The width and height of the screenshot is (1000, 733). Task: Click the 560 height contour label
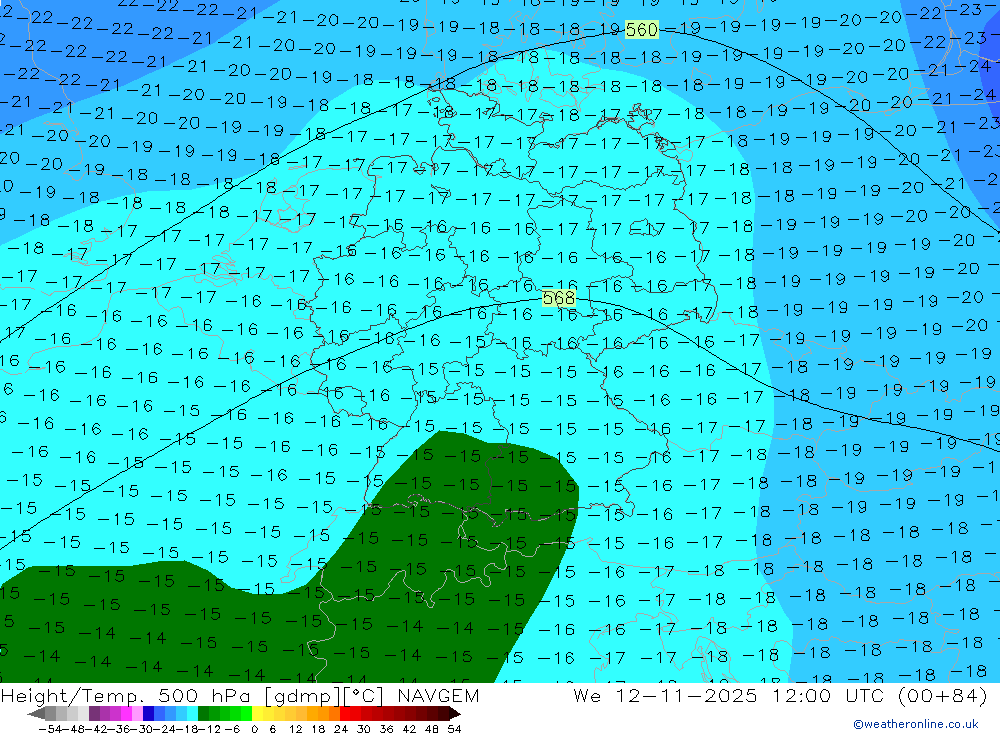(x=641, y=29)
